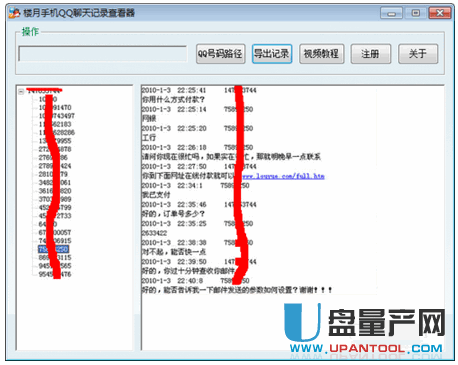The image size is (458, 365).
Task: Click the last message ending 谢谢！！！
Action: [x=237, y=290]
